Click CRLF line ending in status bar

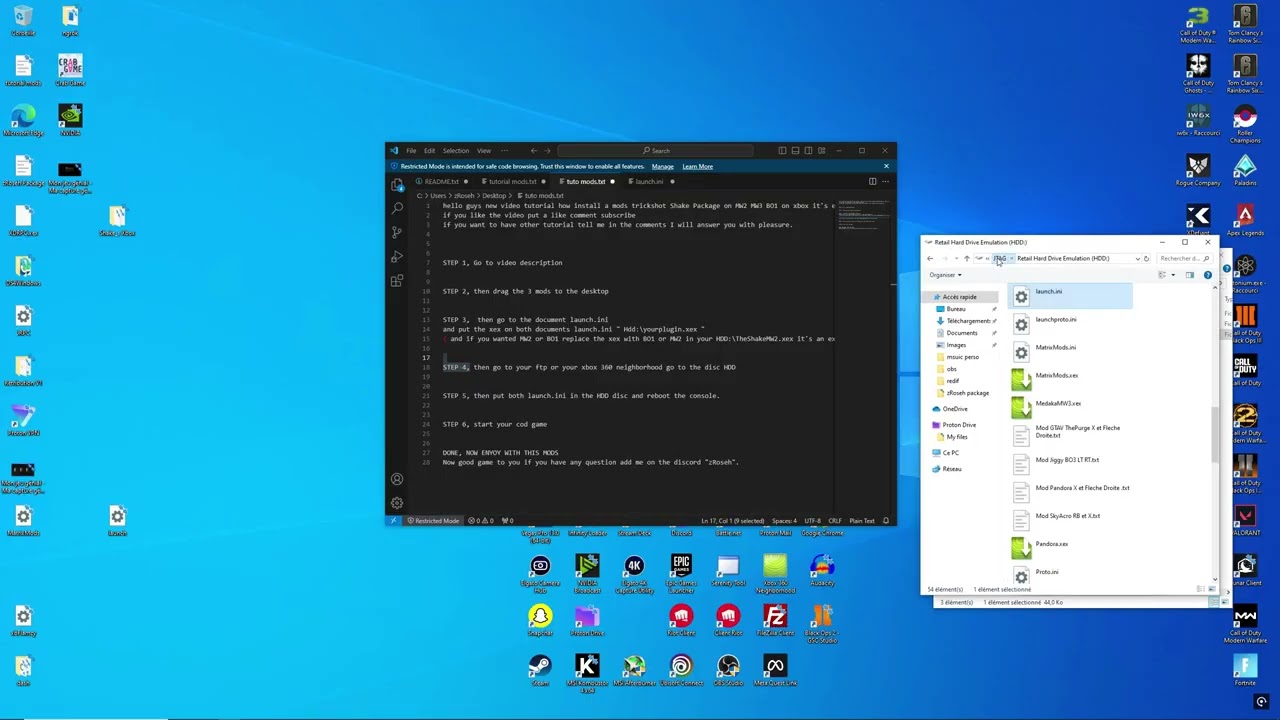(x=835, y=521)
